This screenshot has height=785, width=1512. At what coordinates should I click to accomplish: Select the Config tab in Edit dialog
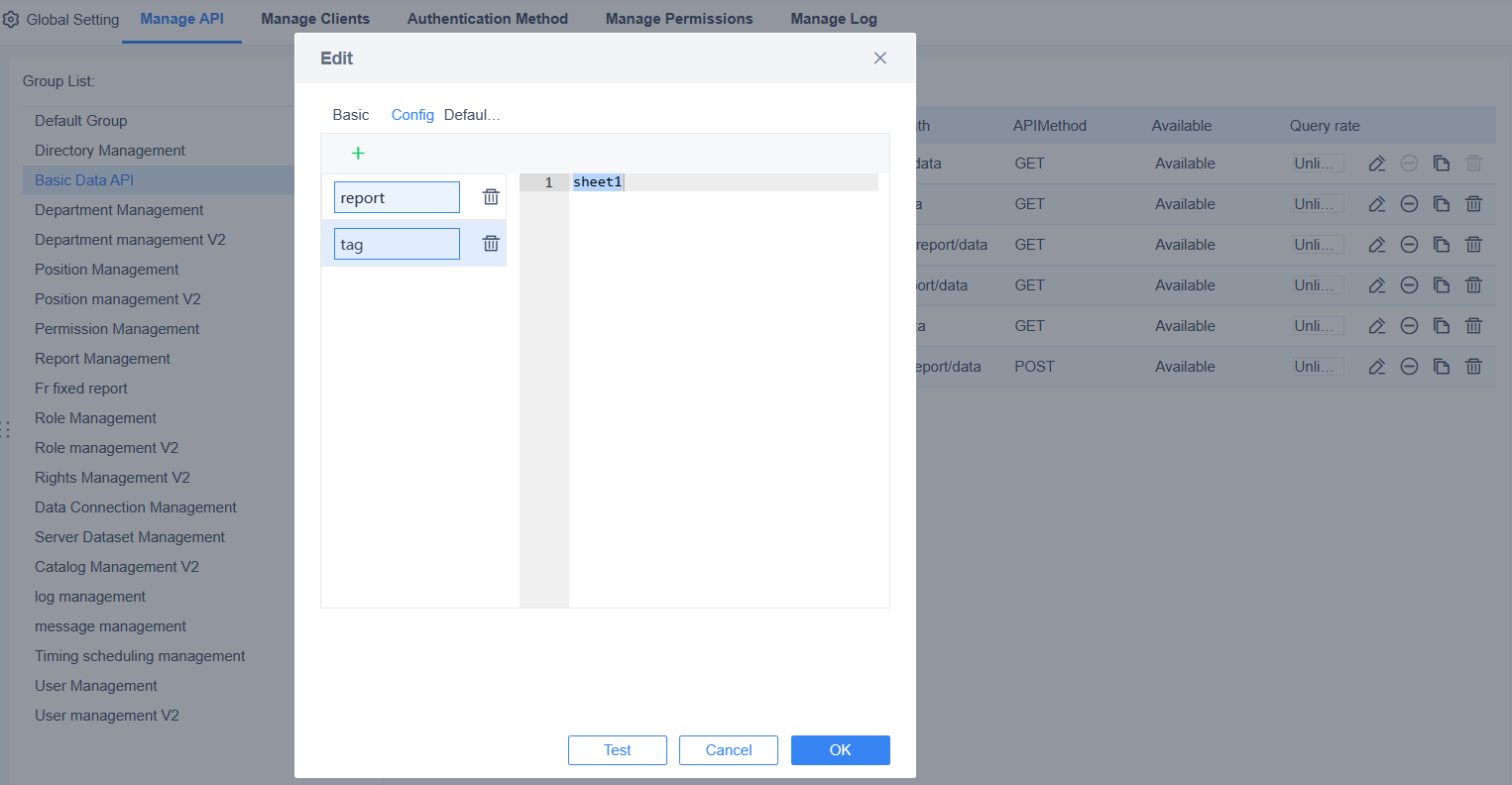[412, 115]
